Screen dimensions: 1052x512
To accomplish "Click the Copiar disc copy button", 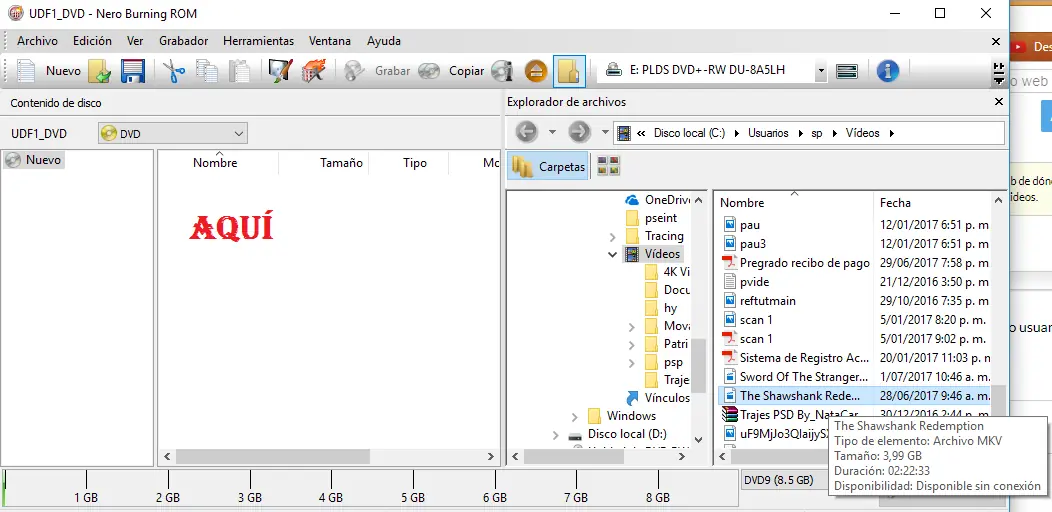I will (x=451, y=70).
